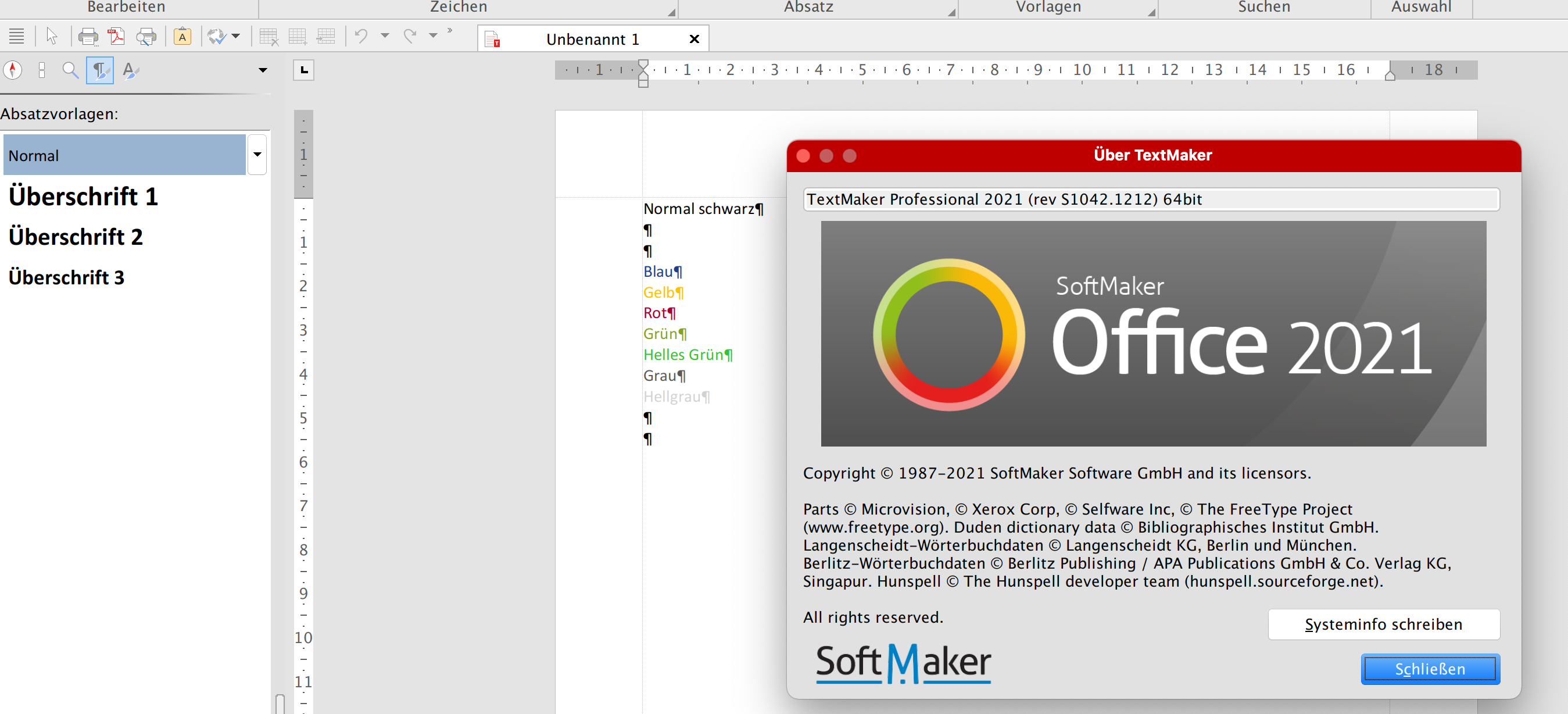Switch to the Unbenannt 1 tab
Image resolution: width=1568 pixels, height=714 pixels.
(592, 39)
